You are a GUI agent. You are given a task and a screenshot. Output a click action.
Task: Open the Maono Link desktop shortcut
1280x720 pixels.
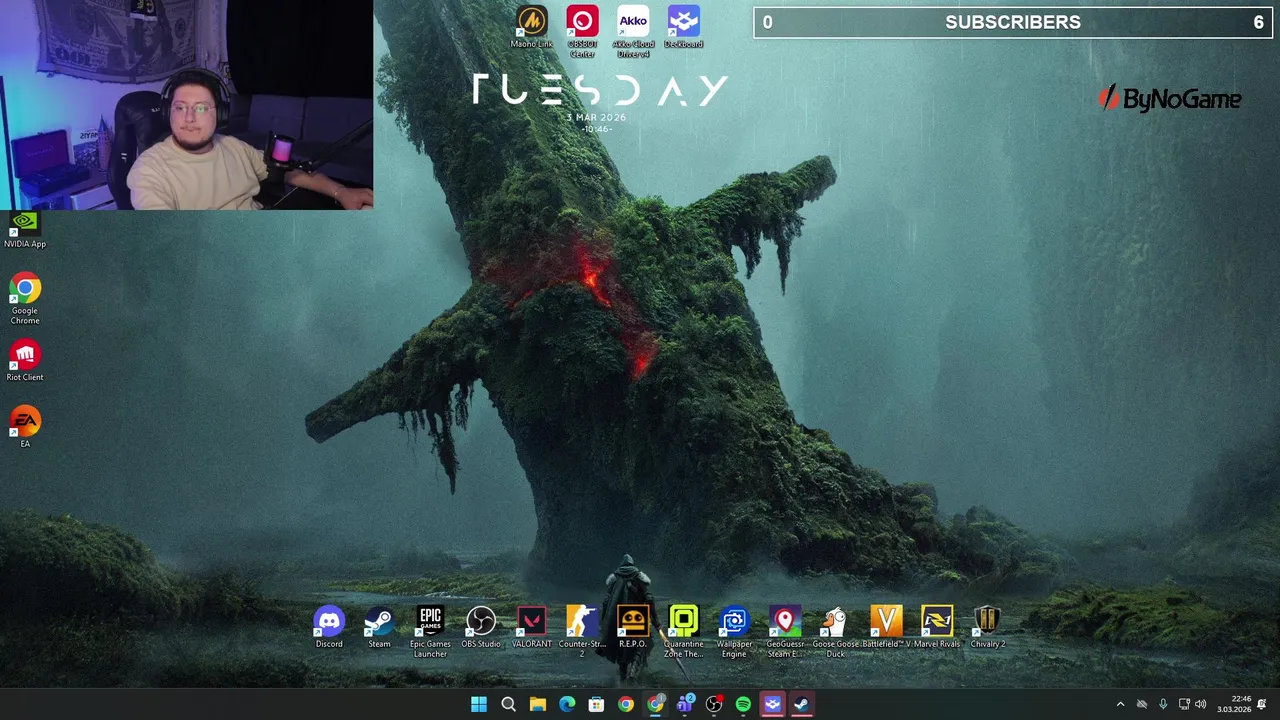531,28
